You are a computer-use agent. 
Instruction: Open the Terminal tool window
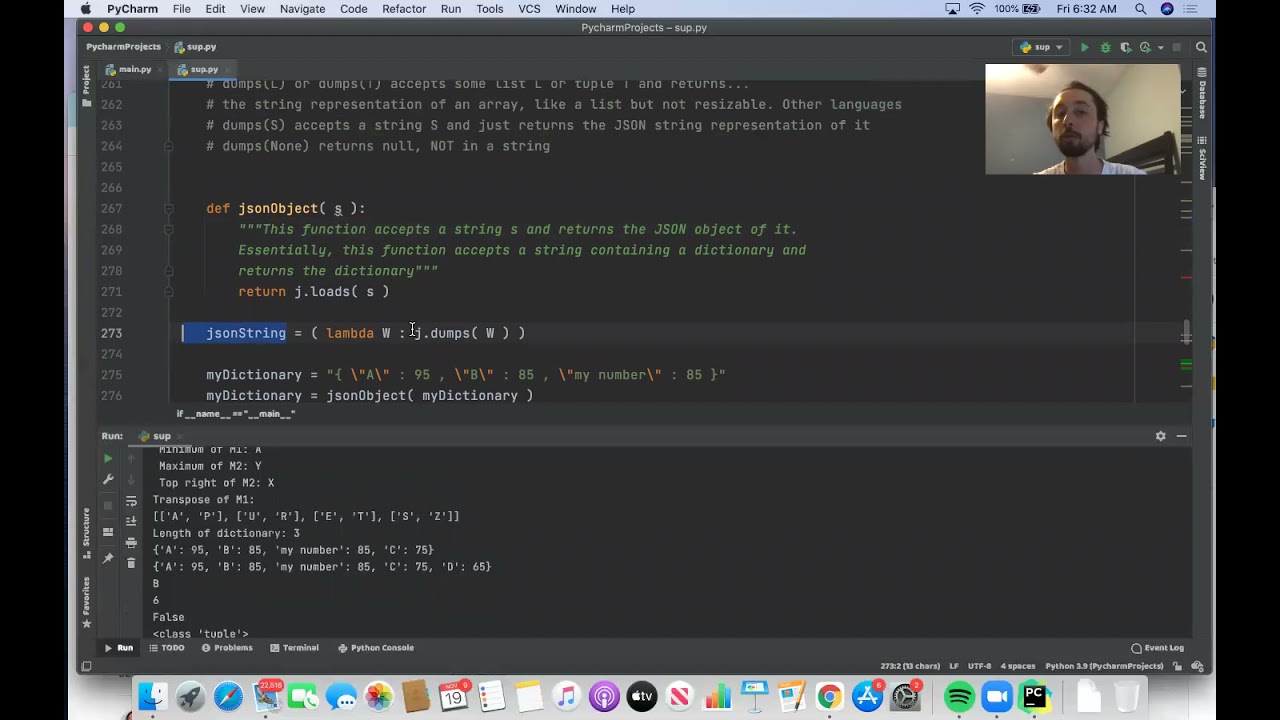pyautogui.click(x=294, y=648)
